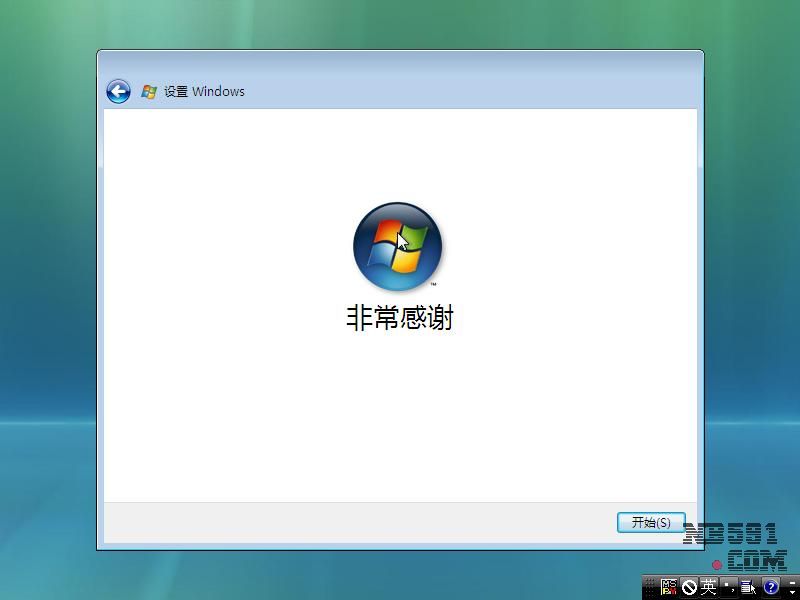Click the NB591 watermark text
Viewport: 800px width, 600px height.
[730, 535]
